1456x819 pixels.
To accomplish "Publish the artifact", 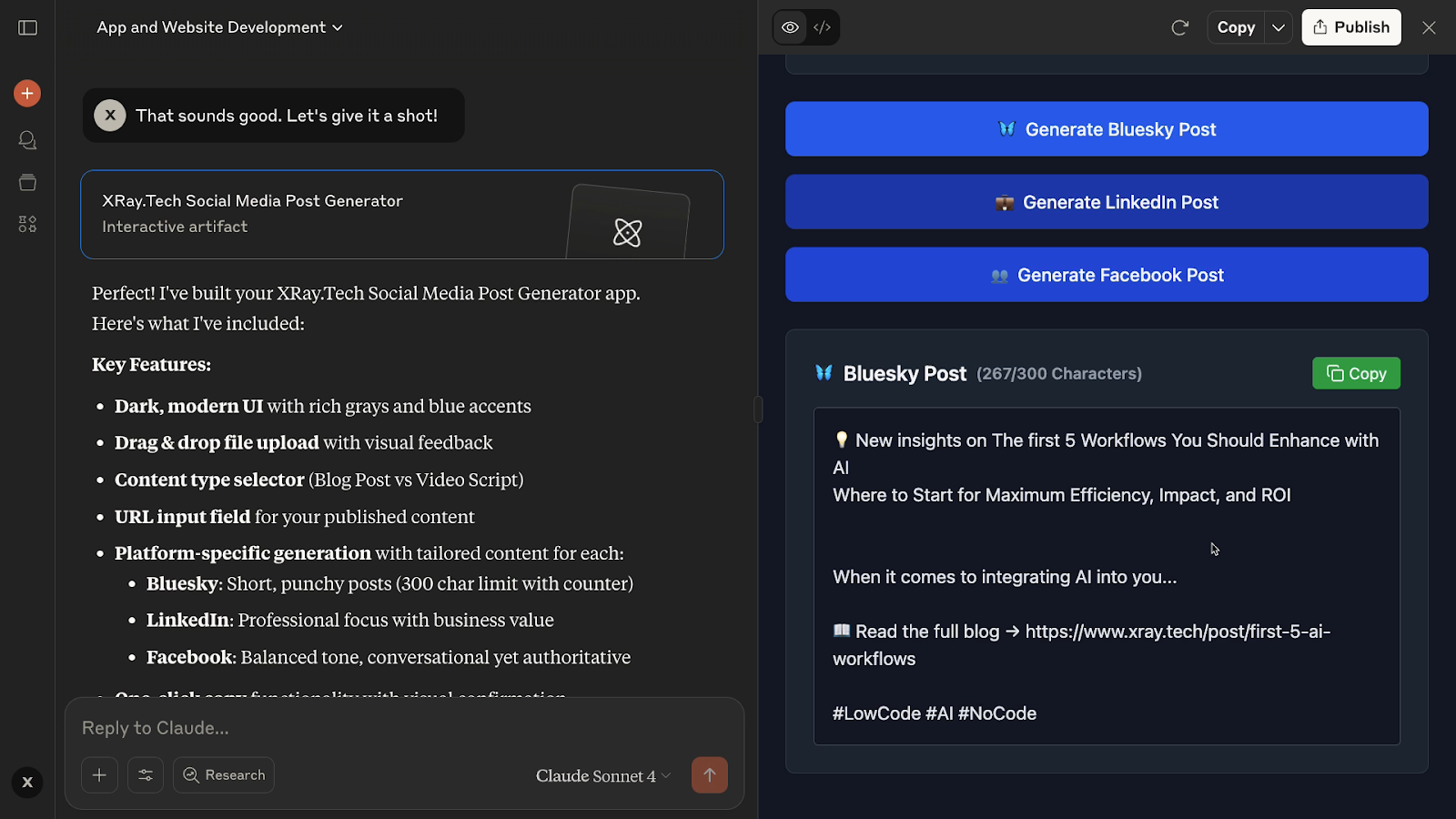I will 1351,27.
